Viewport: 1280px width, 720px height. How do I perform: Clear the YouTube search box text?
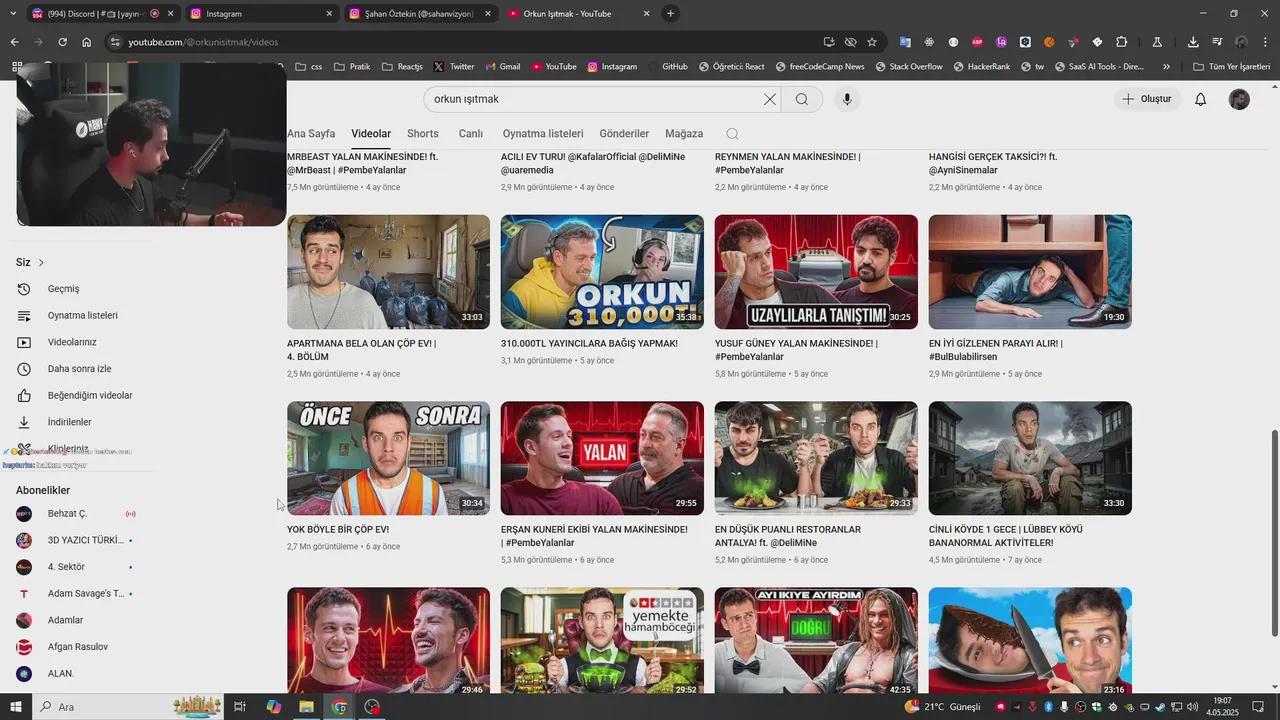[770, 99]
